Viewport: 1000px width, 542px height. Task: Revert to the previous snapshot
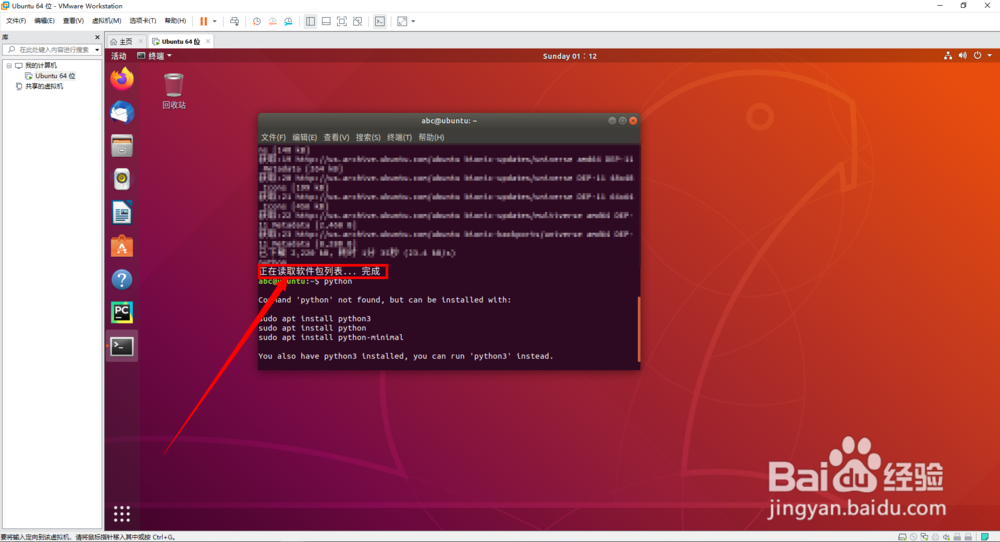pyautogui.click(x=272, y=21)
